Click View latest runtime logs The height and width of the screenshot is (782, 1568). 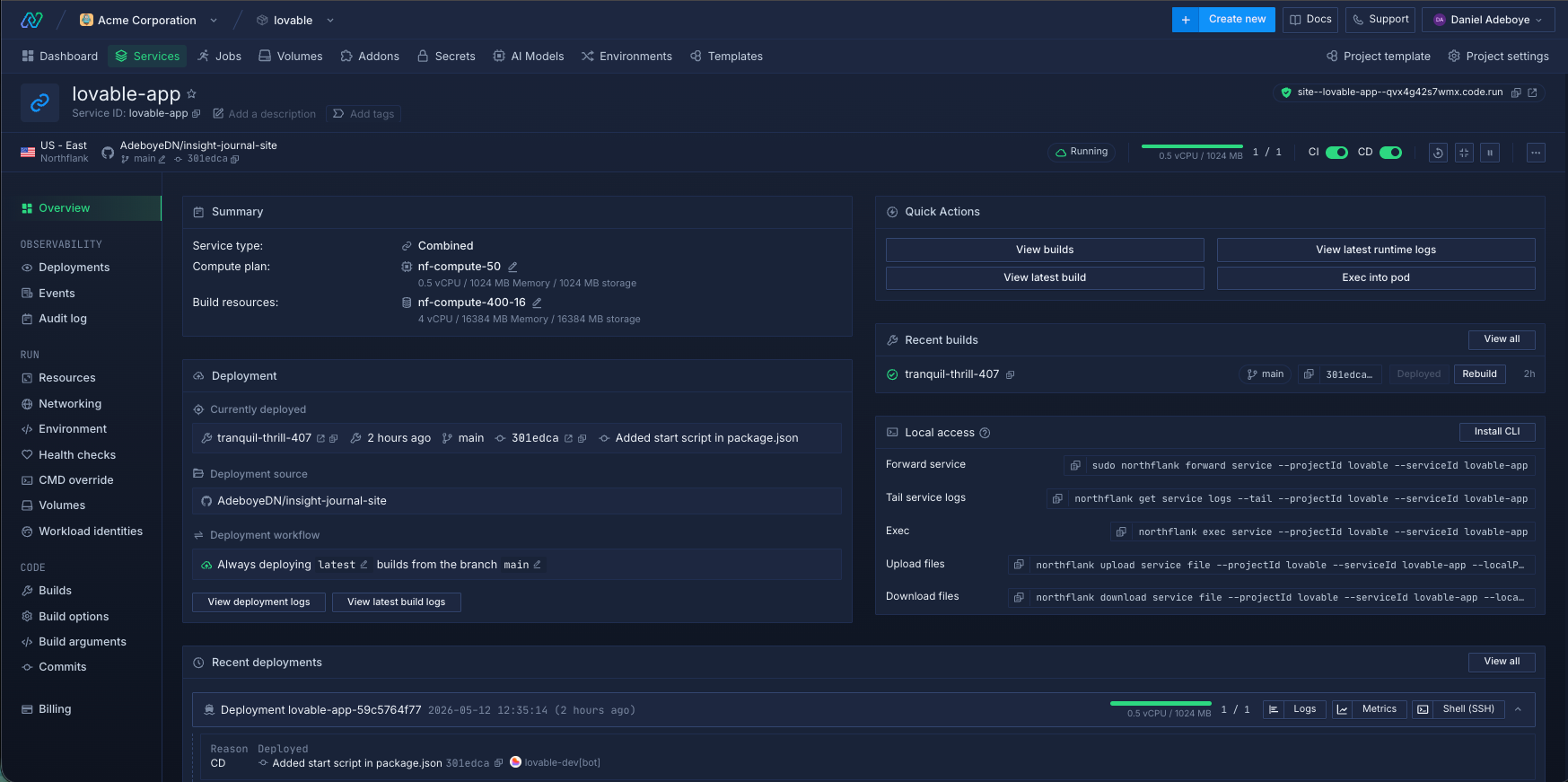[x=1376, y=250]
